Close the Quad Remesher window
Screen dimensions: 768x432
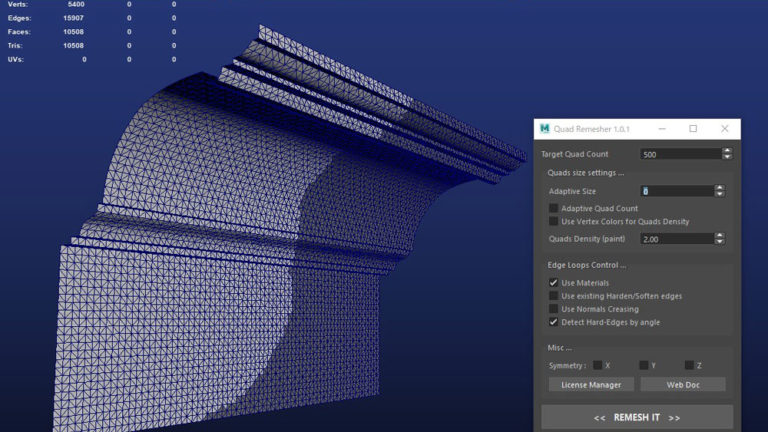point(725,129)
